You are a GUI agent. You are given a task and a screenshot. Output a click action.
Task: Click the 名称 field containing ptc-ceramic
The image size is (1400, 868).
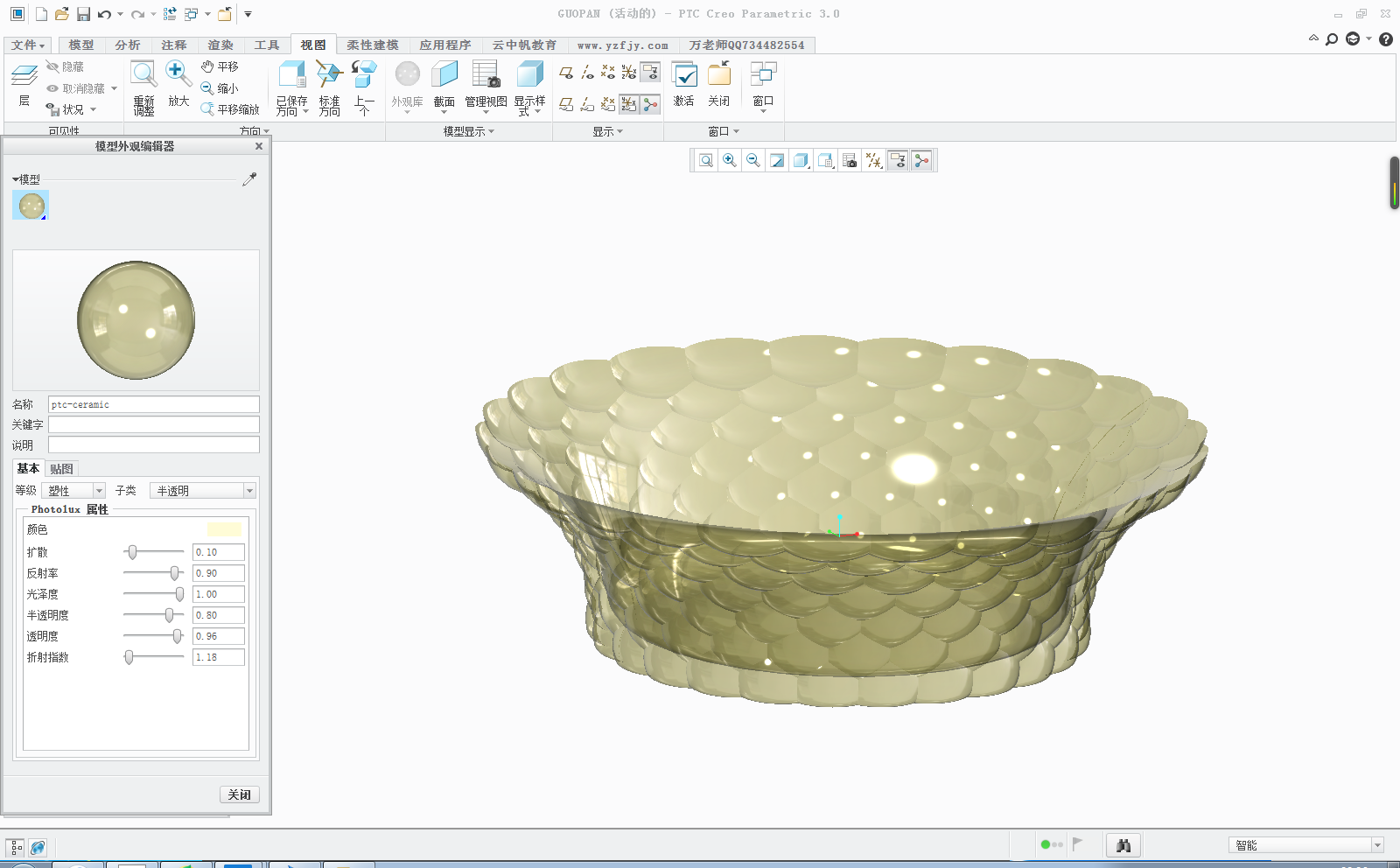[153, 404]
